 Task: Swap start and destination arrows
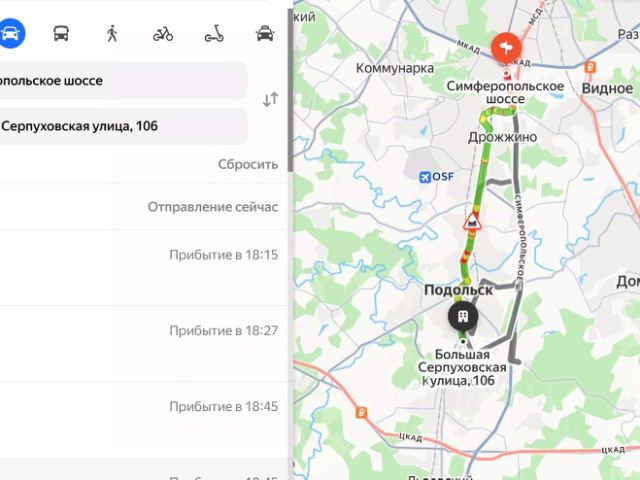[270, 99]
